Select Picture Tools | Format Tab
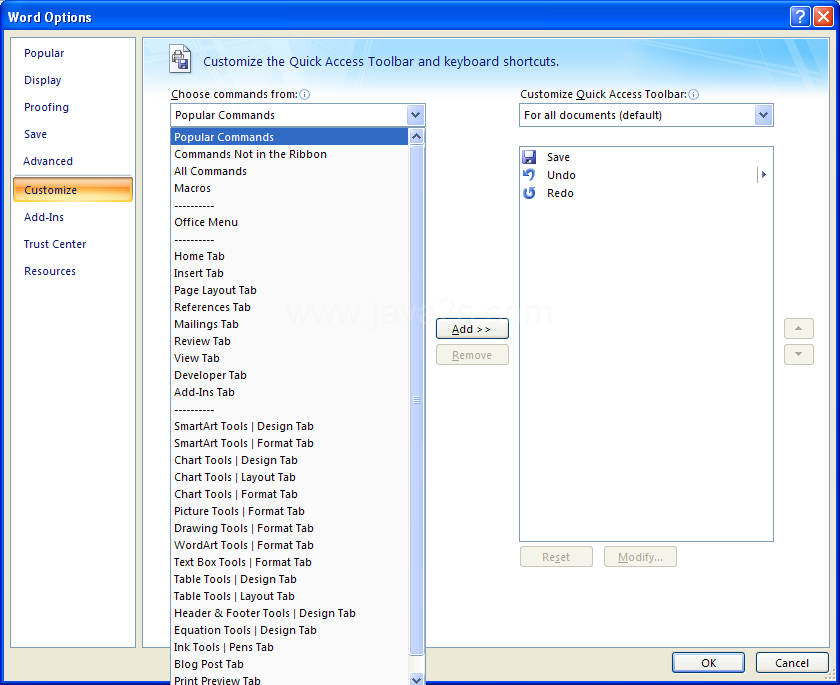The height and width of the screenshot is (685, 840). 289,511
